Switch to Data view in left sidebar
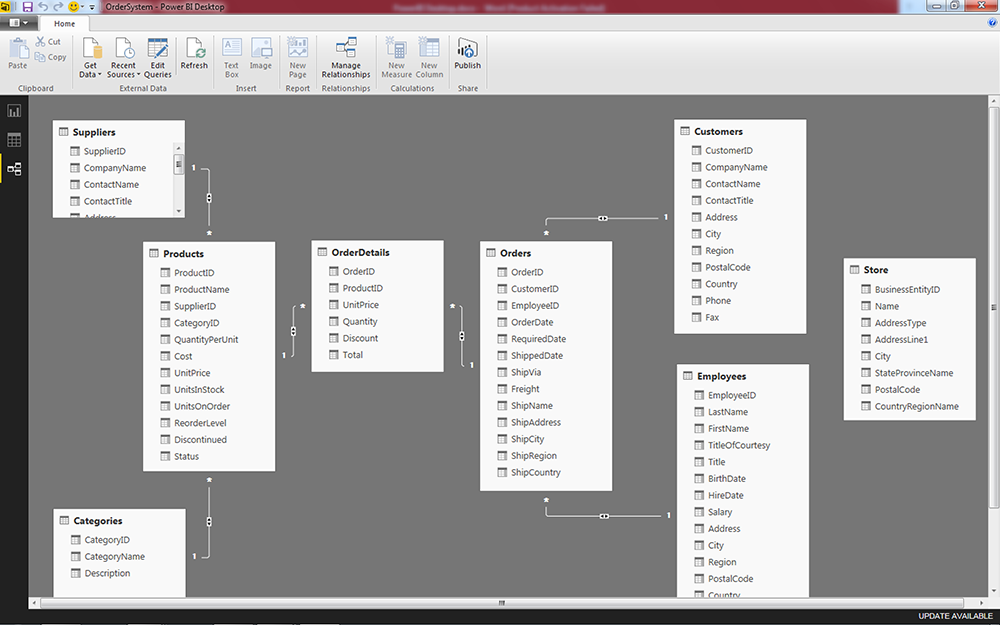 [14, 140]
